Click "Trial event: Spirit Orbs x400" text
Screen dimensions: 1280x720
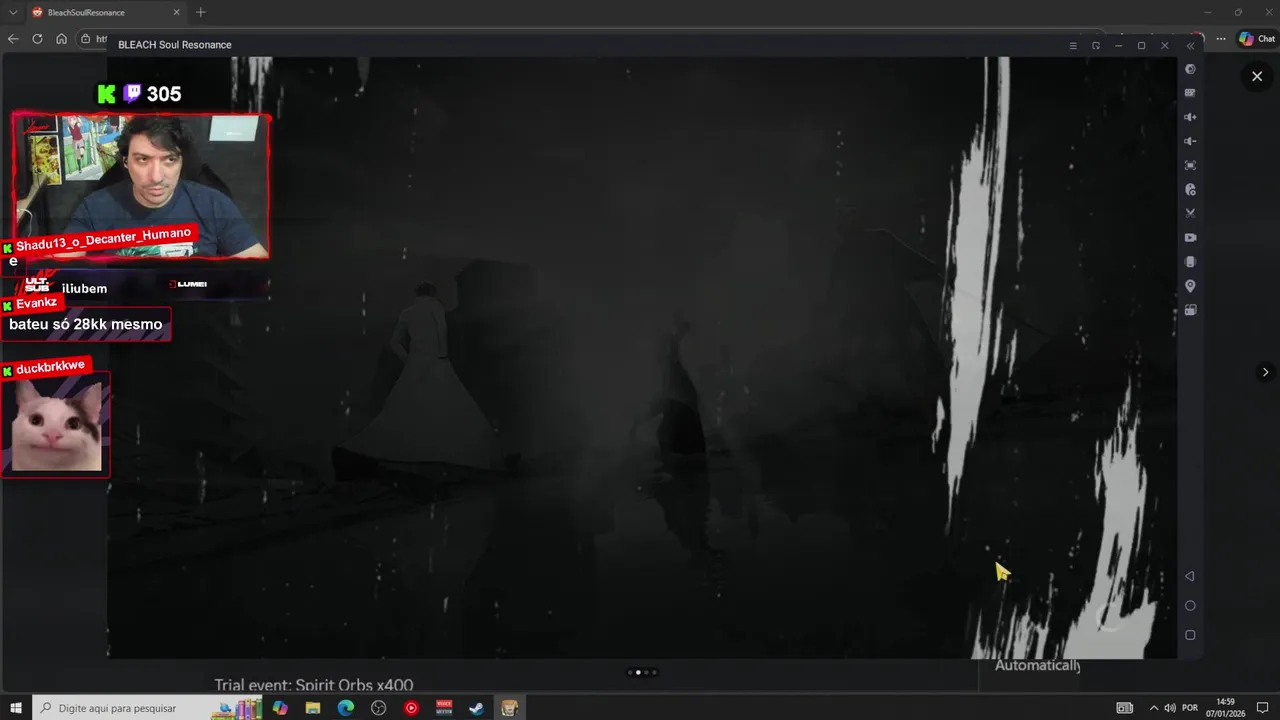click(313, 685)
